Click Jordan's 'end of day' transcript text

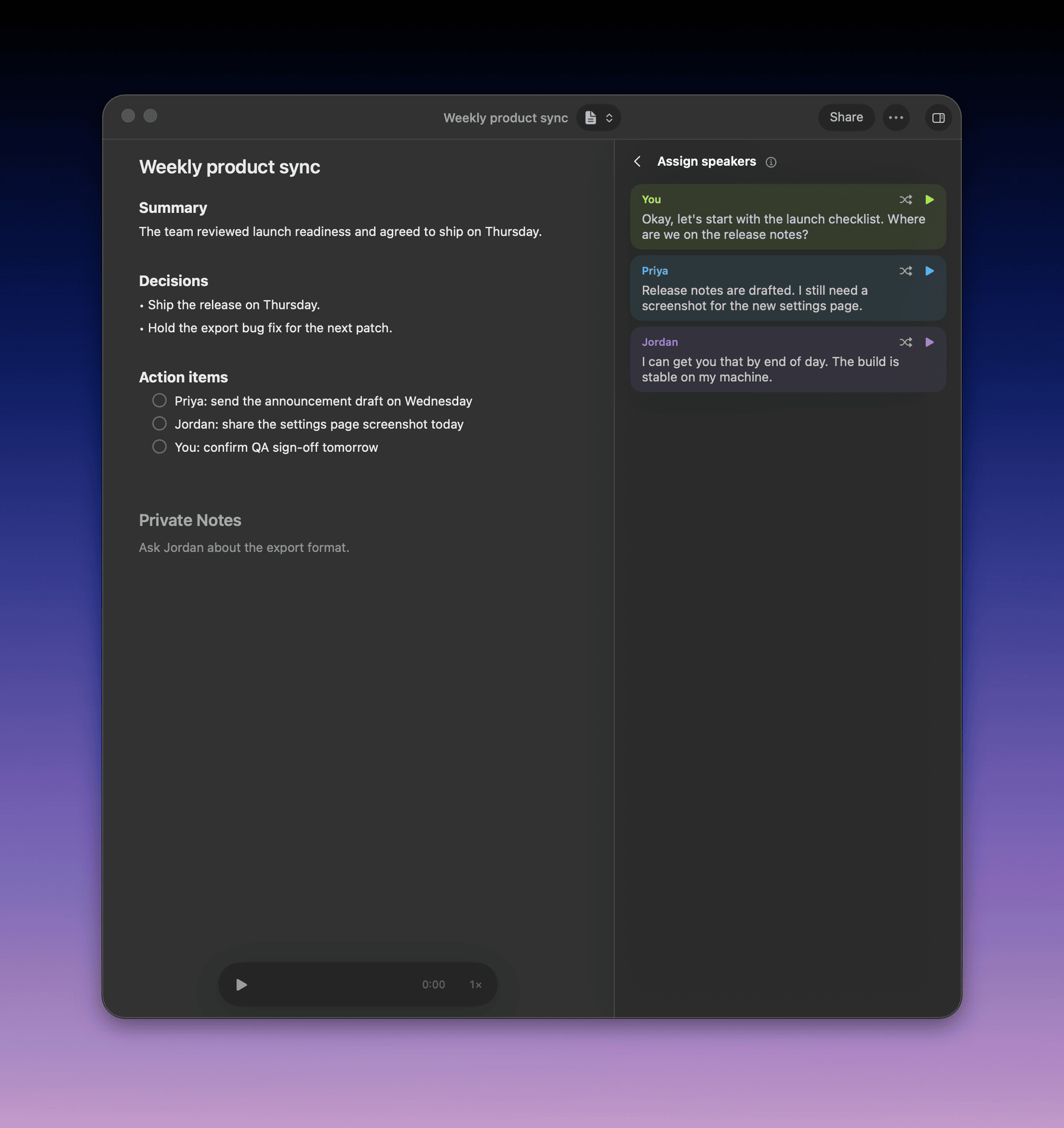[770, 369]
